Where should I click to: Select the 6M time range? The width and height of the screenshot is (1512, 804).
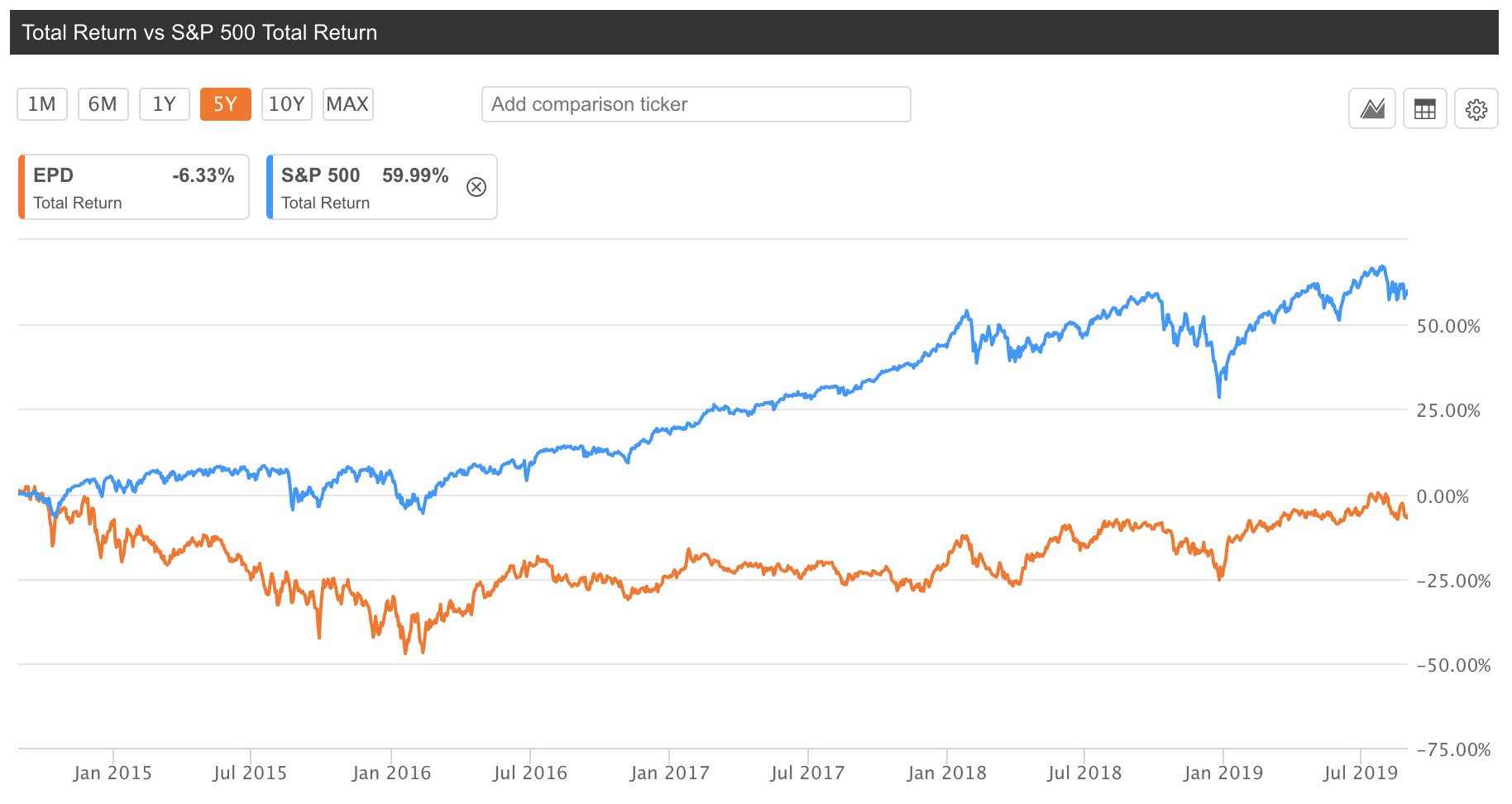tap(103, 103)
